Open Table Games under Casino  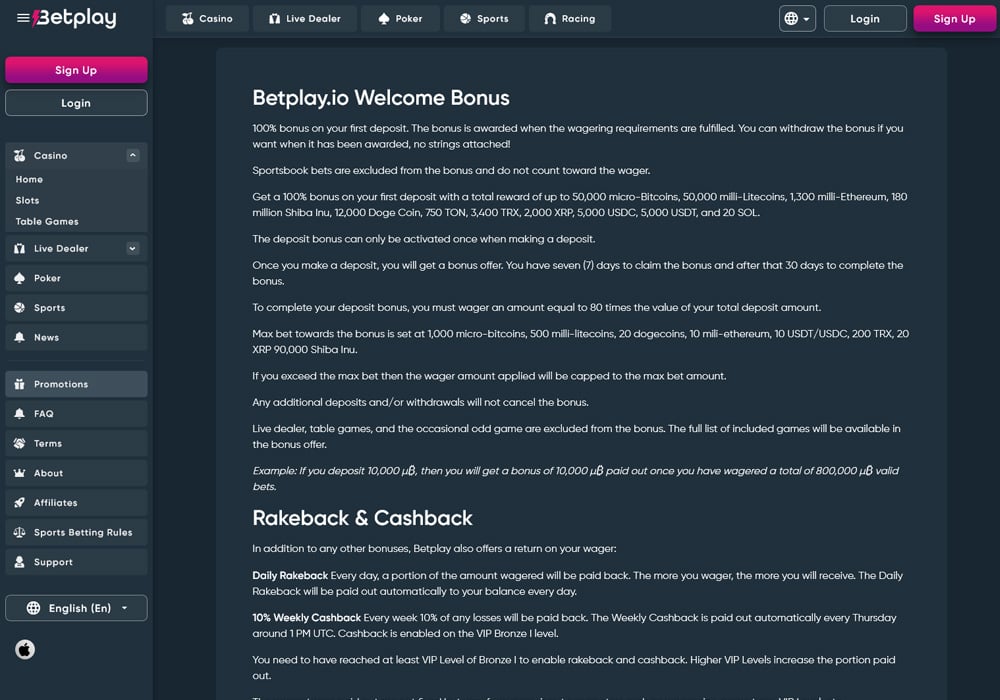point(47,222)
